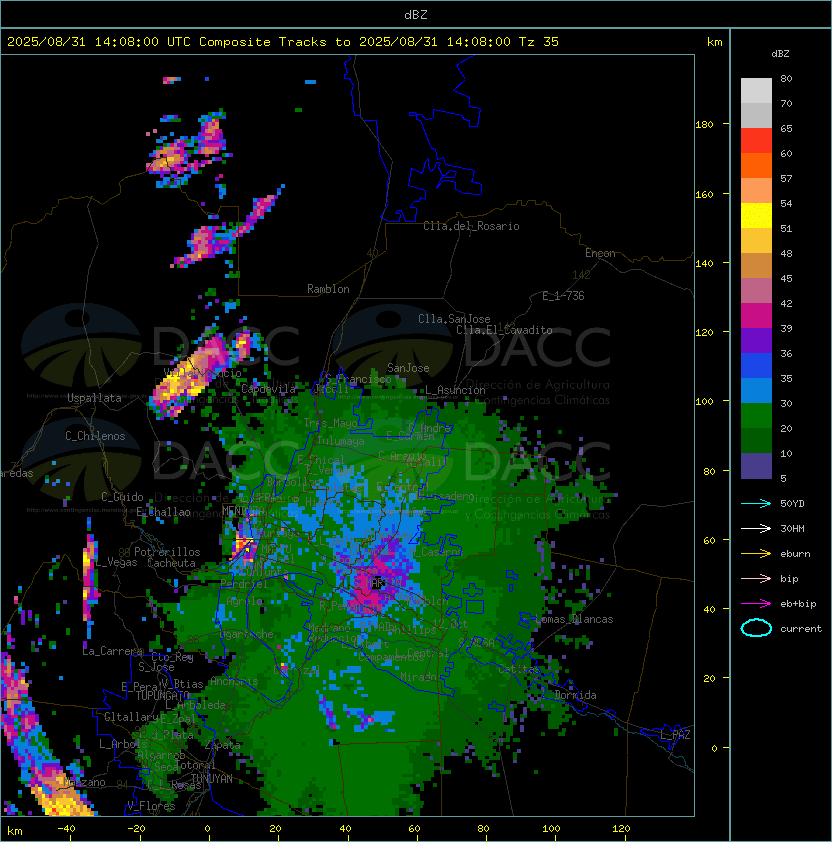Screen dimensions: 832x842
Task: Click the E_Challao place label
Action: tap(163, 512)
